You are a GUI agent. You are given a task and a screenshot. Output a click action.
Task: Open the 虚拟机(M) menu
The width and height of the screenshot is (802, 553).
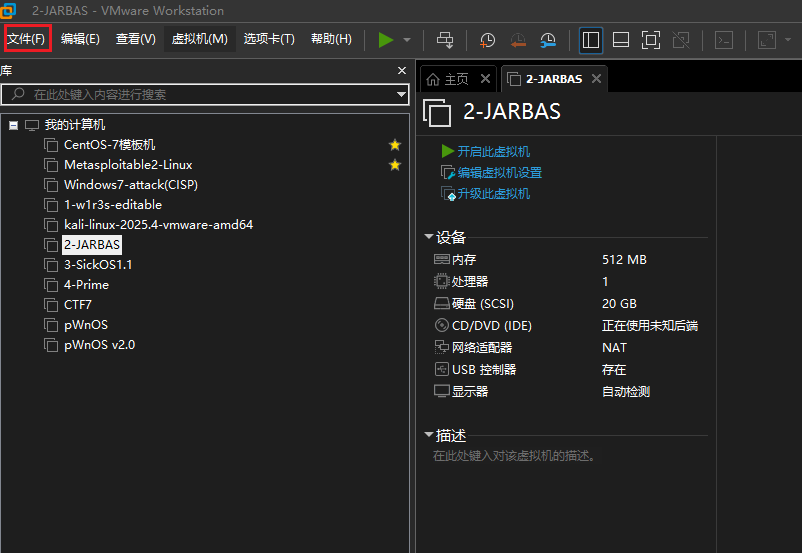pos(199,39)
